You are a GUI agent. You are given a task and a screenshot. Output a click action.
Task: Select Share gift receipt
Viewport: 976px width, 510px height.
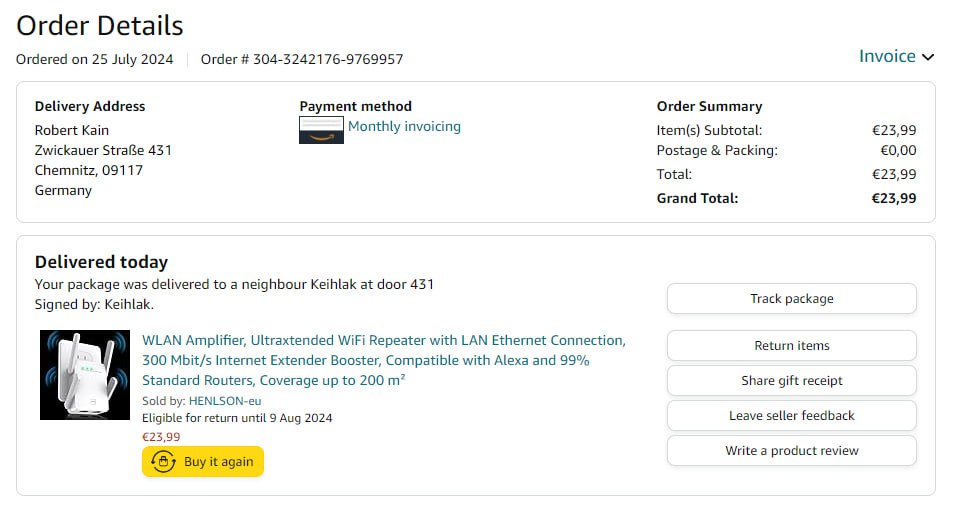pyautogui.click(x=791, y=380)
